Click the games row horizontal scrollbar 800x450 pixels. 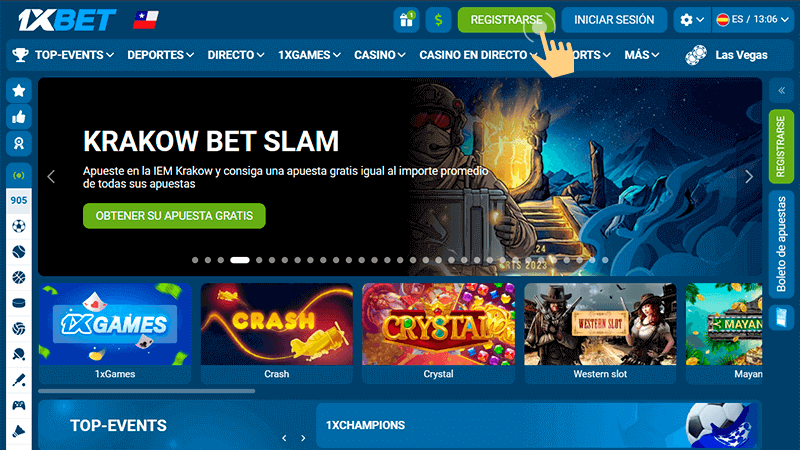[146, 391]
